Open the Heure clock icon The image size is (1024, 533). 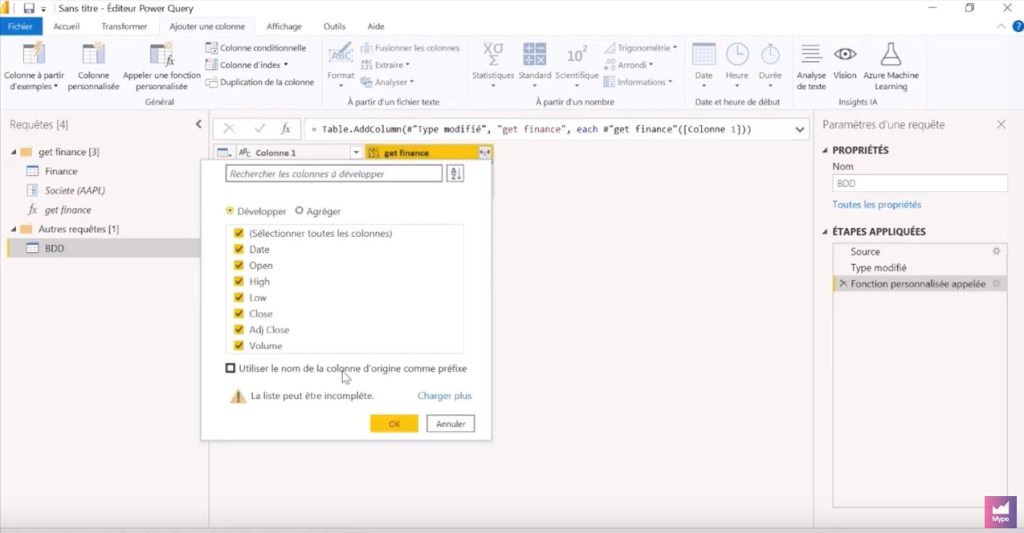click(x=737, y=54)
